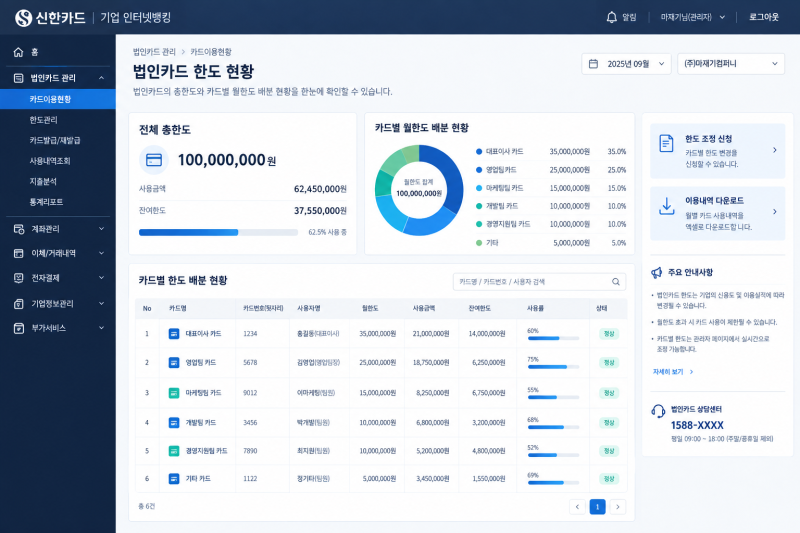
Task: Click the home icon in sidebar
Action: pyautogui.click(x=18, y=52)
